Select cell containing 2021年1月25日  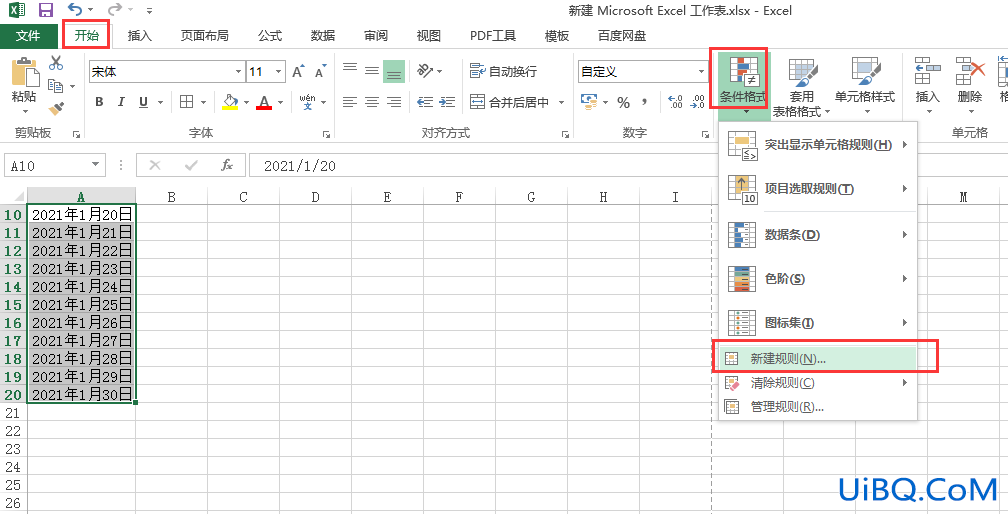tap(82, 305)
